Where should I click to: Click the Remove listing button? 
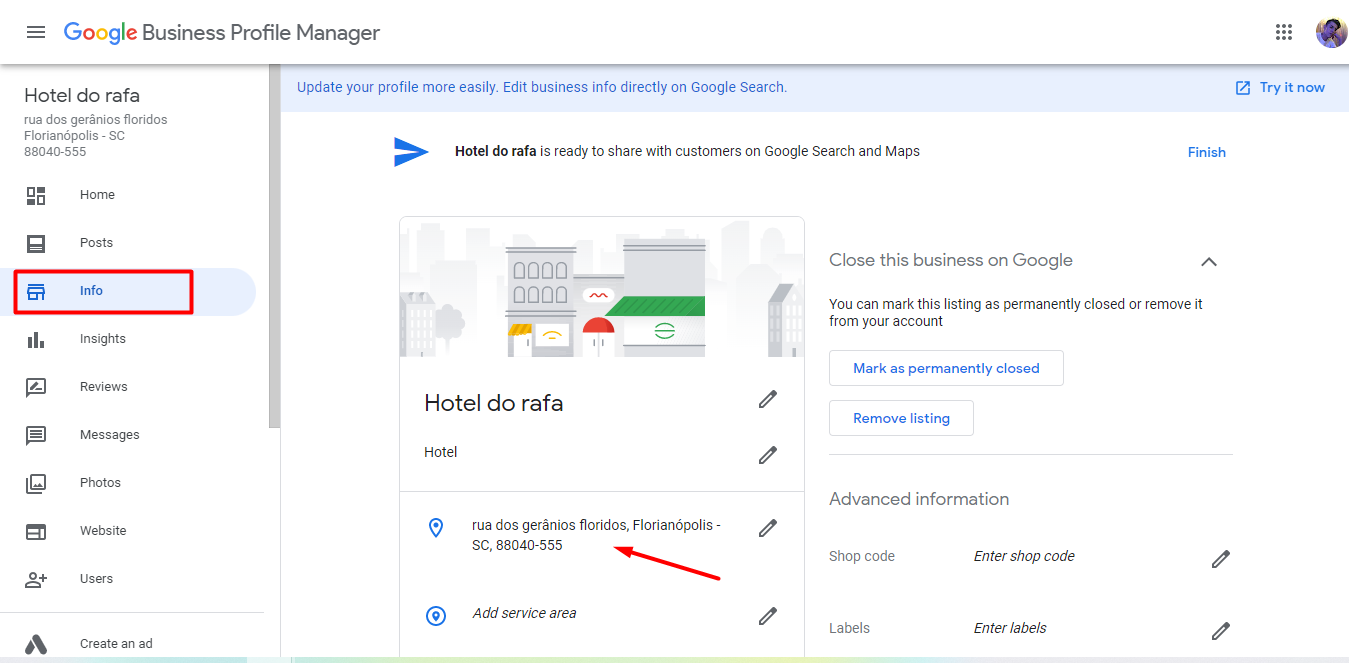pyautogui.click(x=901, y=418)
